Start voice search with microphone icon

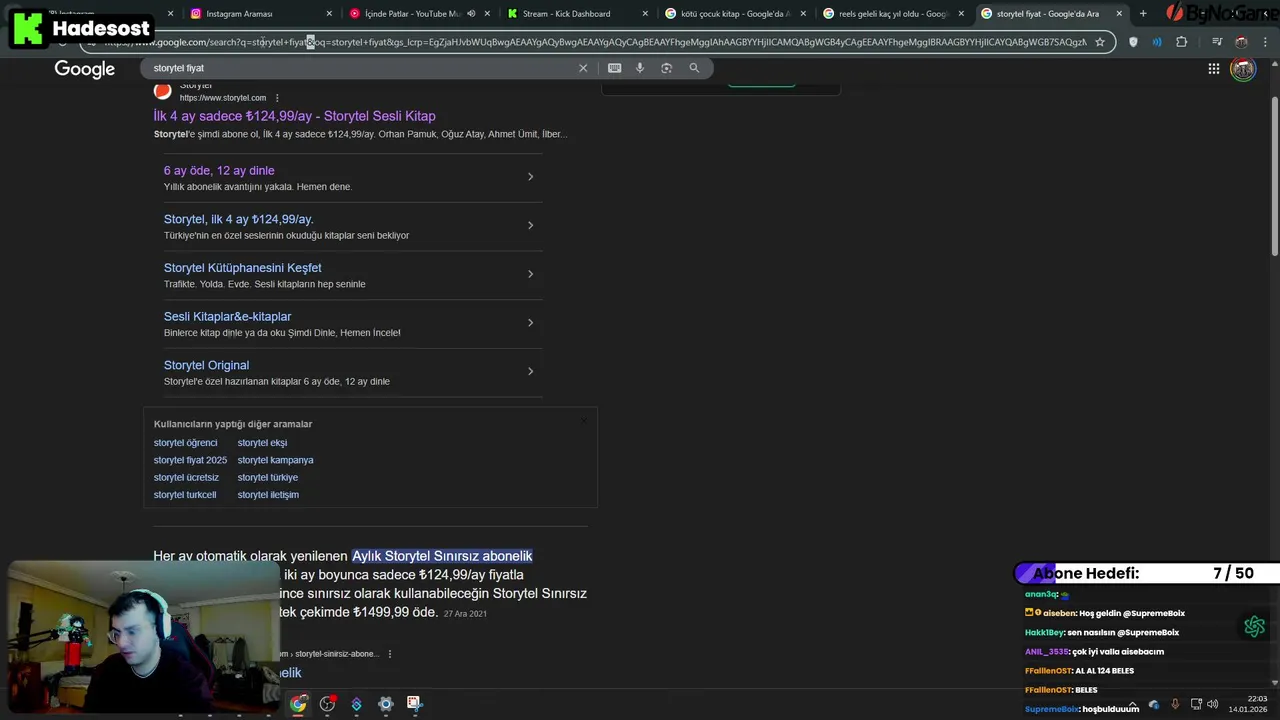point(640,68)
